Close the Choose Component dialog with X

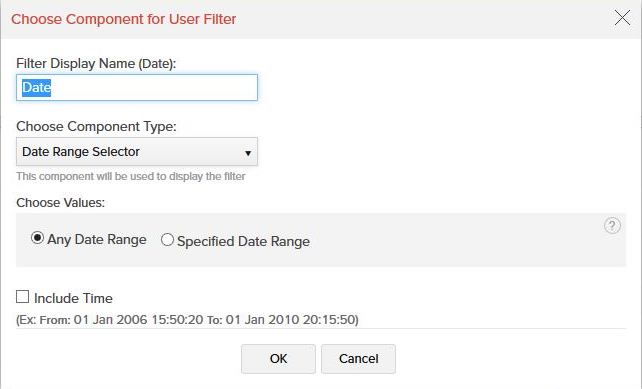pyautogui.click(x=622, y=18)
